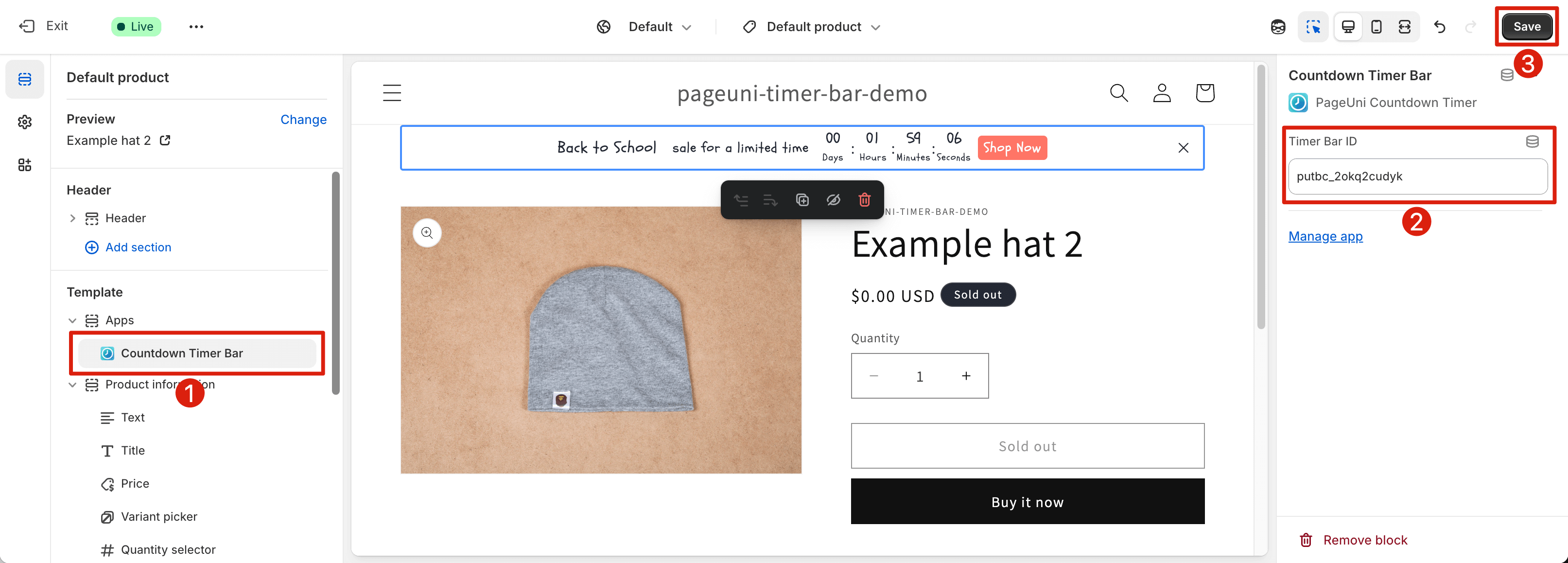Image resolution: width=1568 pixels, height=563 pixels.
Task: Expand the Header section chevron
Action: pyautogui.click(x=72, y=218)
